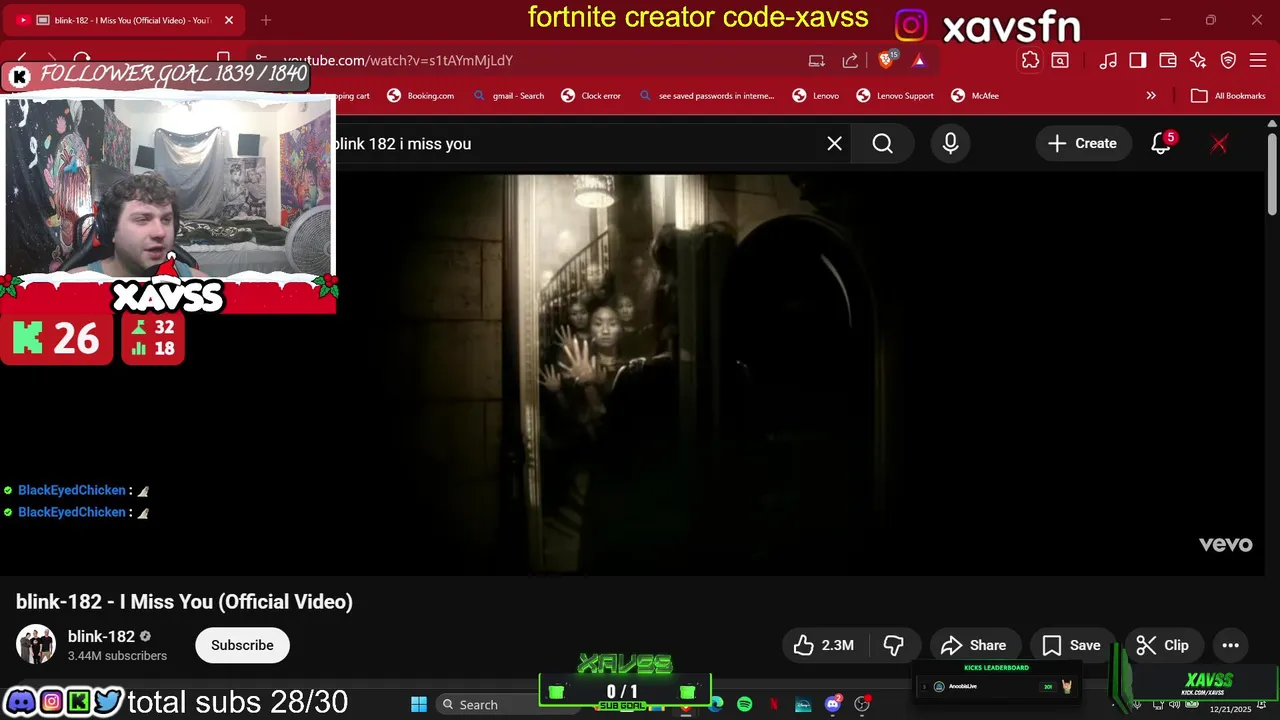Open the more actions three-dot menu
This screenshot has height=720, width=1280.
click(1230, 645)
